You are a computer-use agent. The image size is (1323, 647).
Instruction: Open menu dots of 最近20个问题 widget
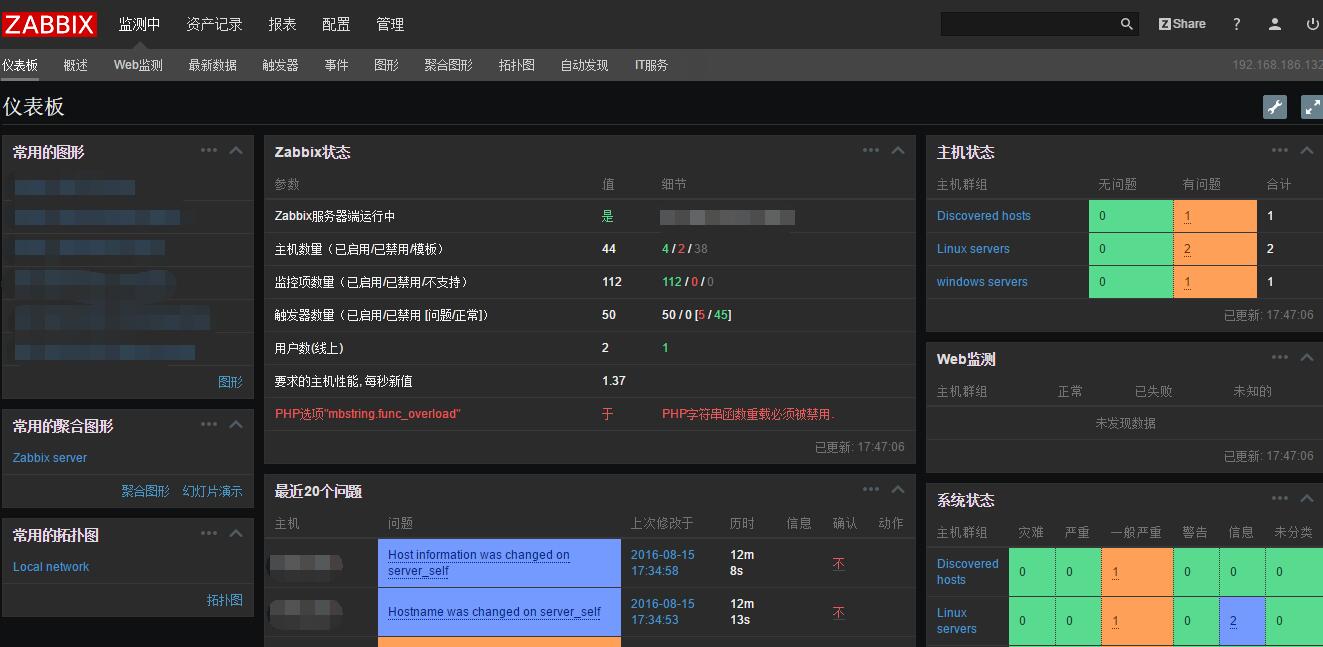871,489
